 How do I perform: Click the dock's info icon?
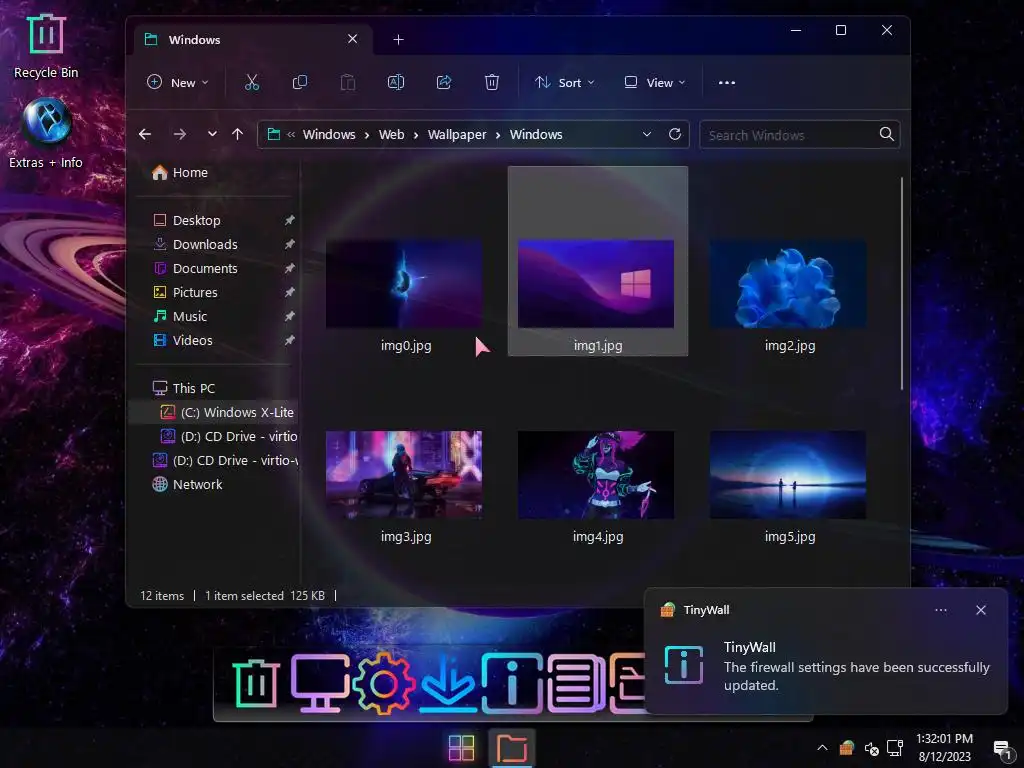point(512,683)
